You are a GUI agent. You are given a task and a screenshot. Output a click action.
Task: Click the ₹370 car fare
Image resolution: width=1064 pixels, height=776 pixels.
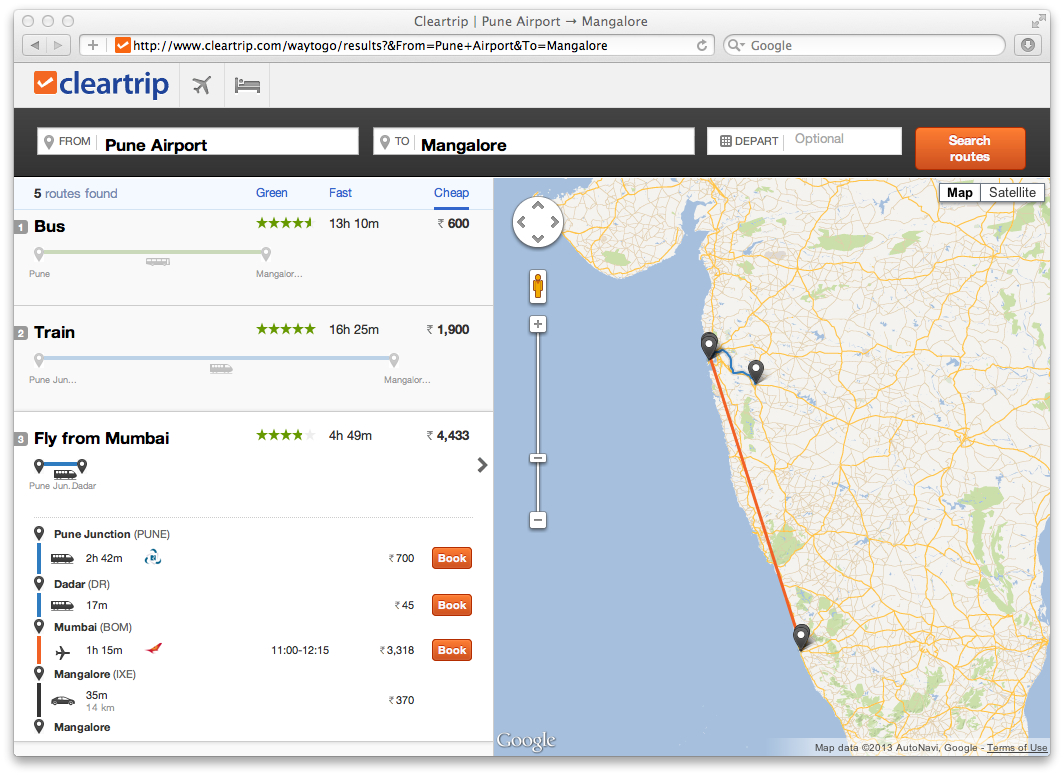coord(401,700)
